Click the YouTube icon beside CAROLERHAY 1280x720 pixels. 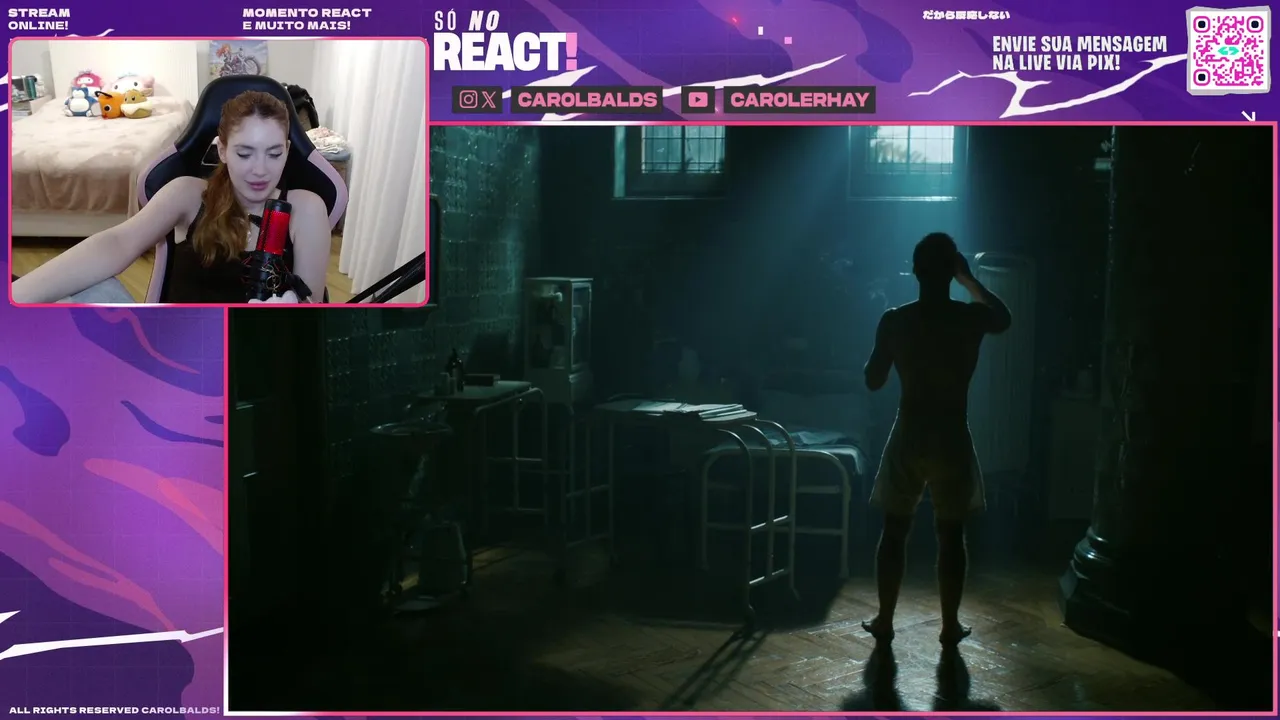click(698, 100)
